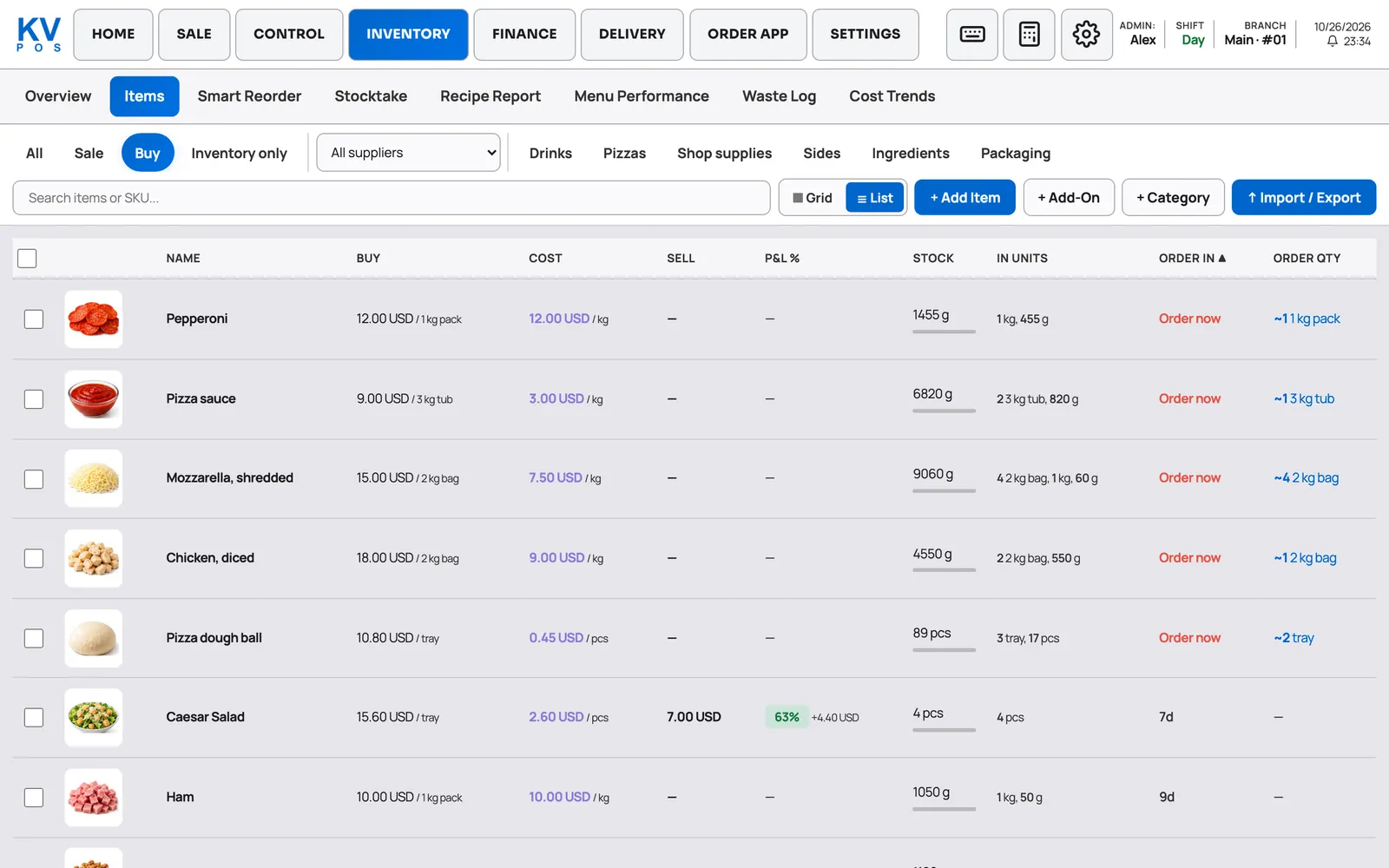Open the Pizza sauce product image

coord(94,399)
